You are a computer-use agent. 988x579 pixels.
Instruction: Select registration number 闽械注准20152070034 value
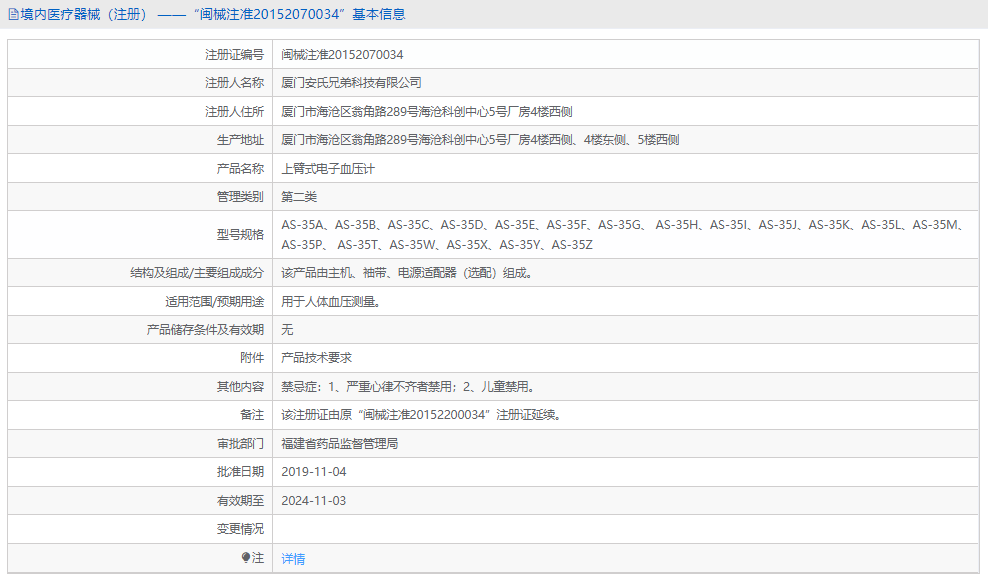tap(342, 55)
